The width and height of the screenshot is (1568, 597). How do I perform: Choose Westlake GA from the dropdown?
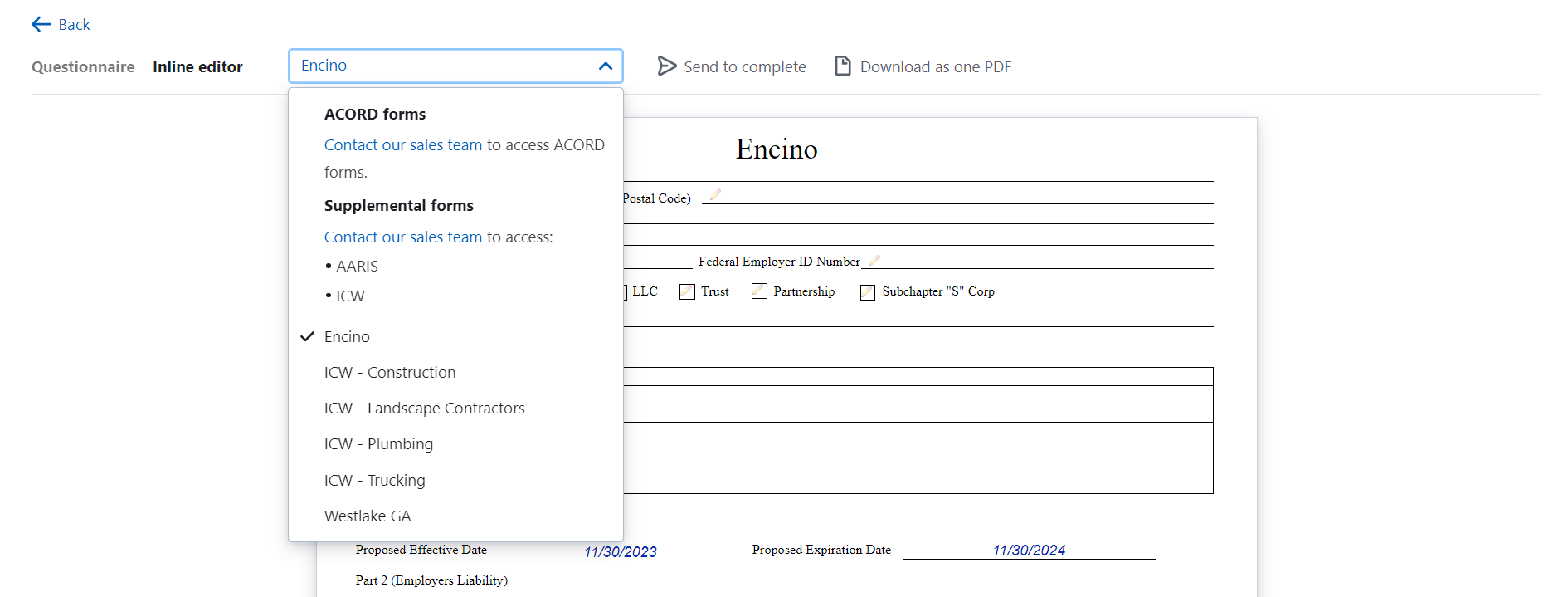(368, 516)
